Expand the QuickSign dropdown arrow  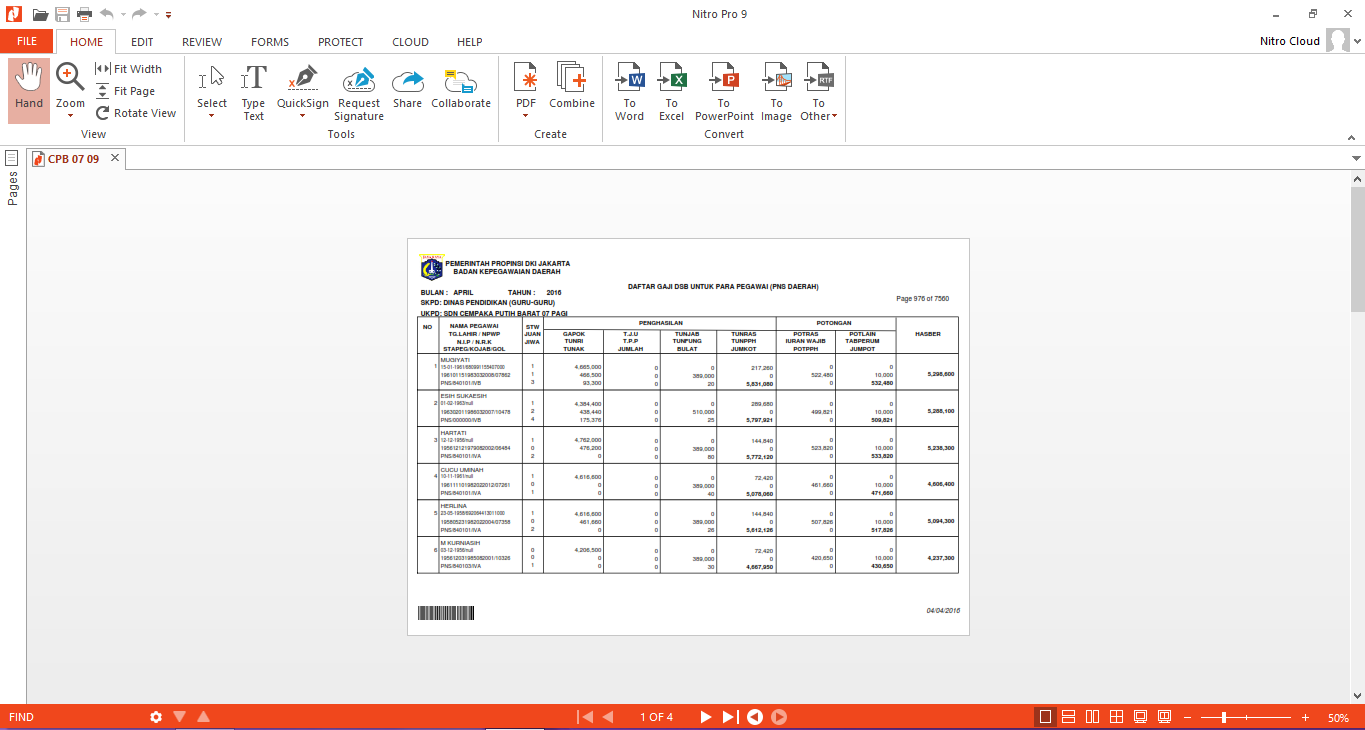pos(303,115)
